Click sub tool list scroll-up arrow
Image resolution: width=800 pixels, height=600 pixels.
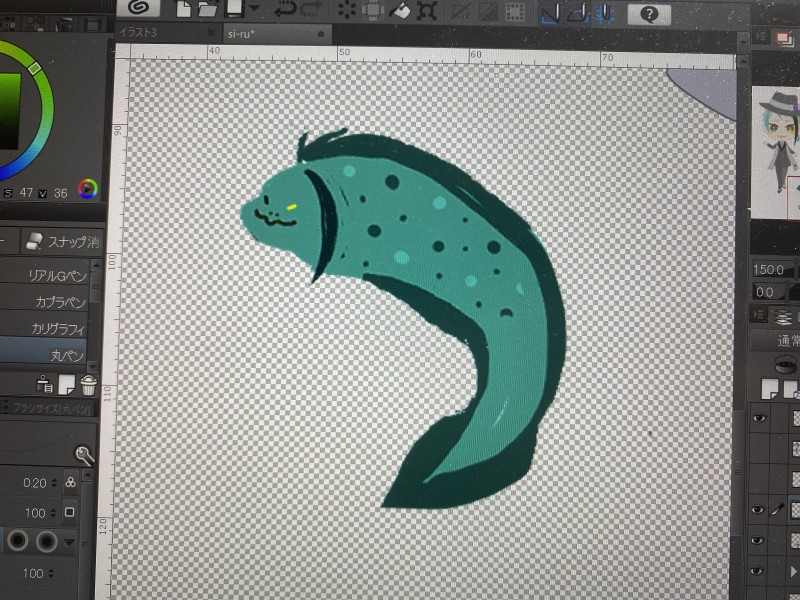(96, 265)
